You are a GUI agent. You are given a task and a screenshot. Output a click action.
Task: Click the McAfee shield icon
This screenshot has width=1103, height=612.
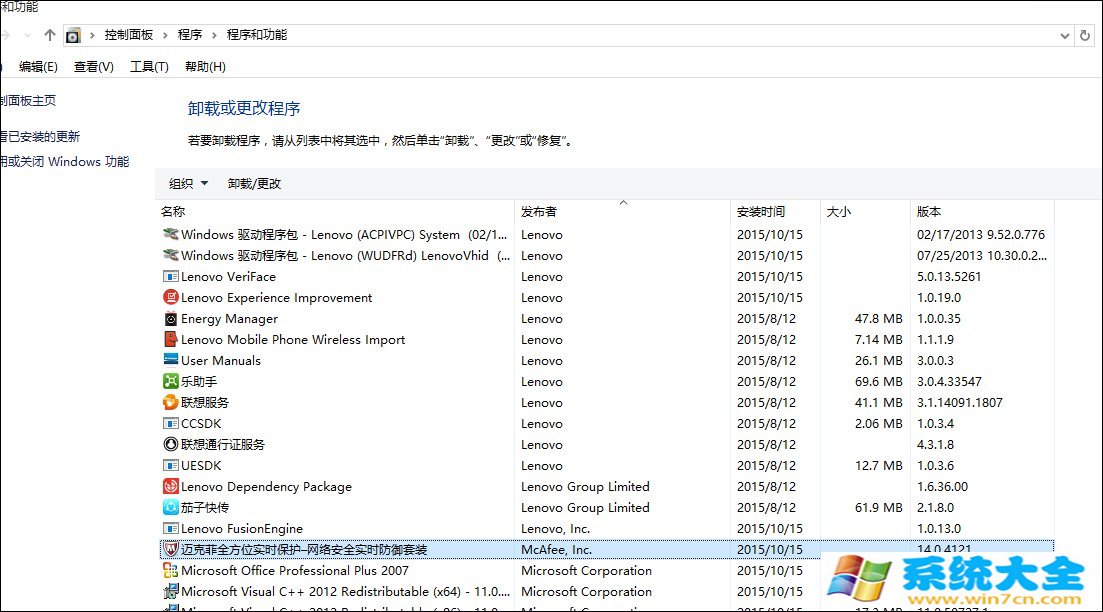pyautogui.click(x=170, y=549)
